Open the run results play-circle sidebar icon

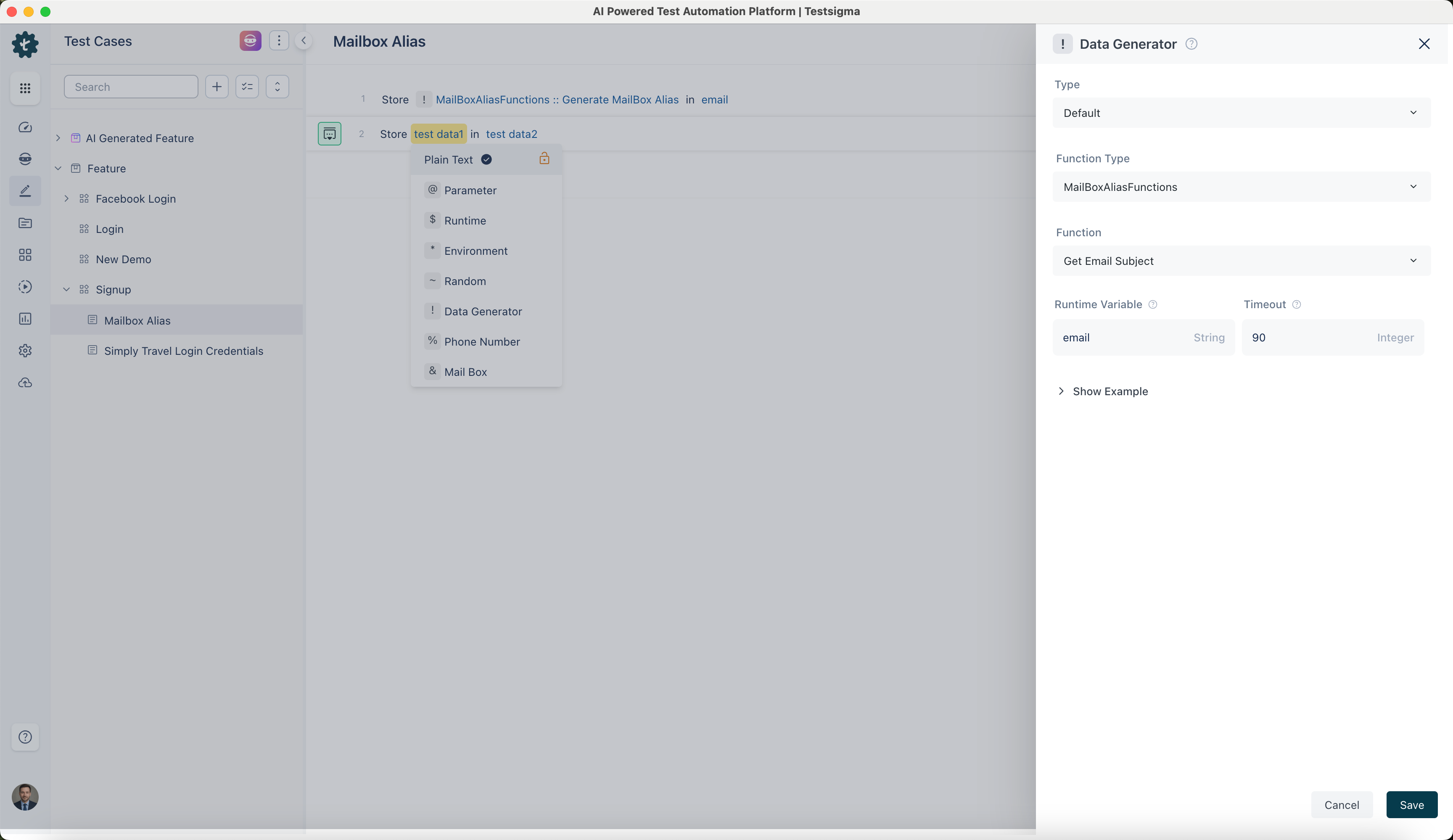25,287
